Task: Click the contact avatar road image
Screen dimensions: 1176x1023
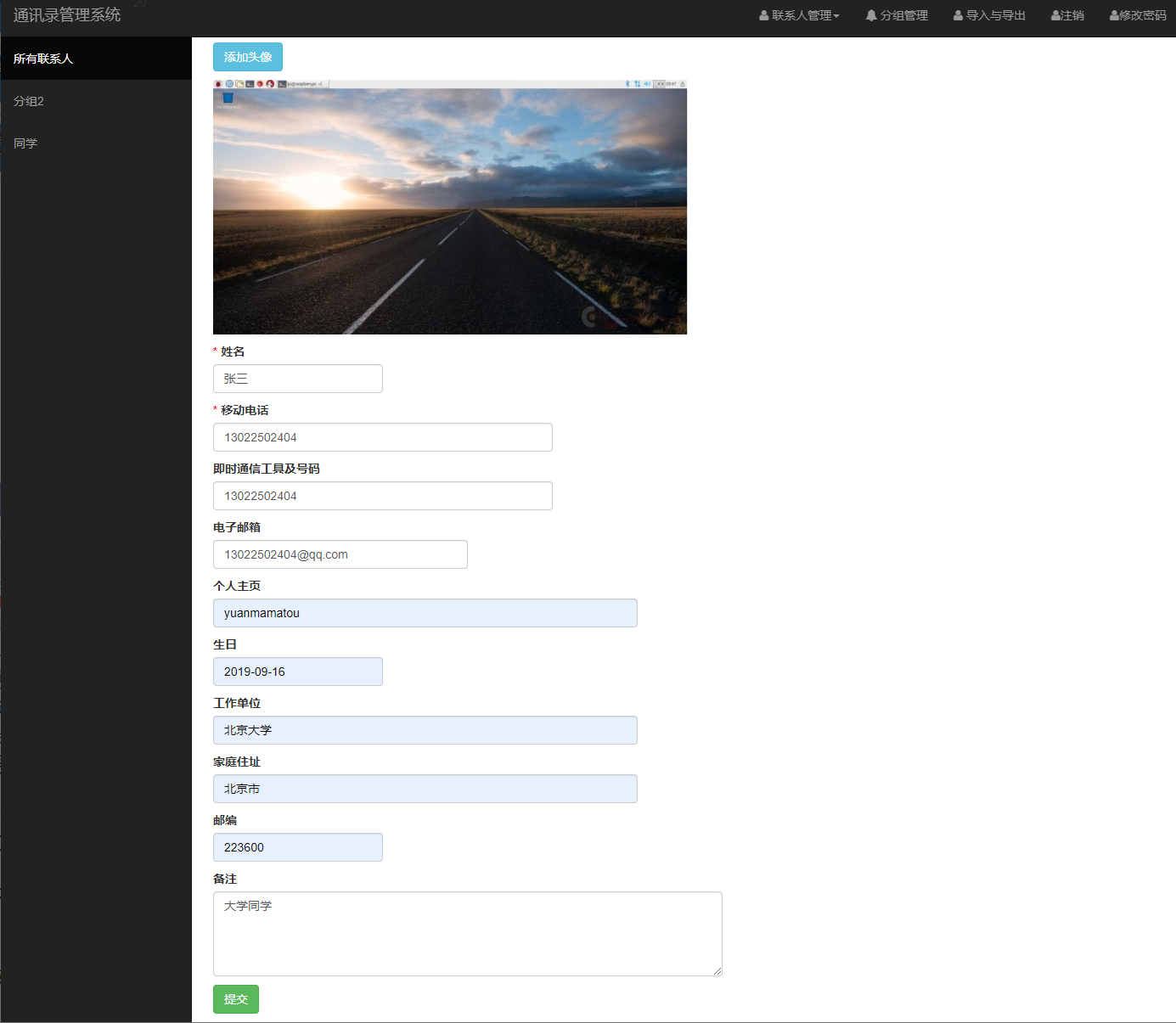Action: tap(449, 207)
